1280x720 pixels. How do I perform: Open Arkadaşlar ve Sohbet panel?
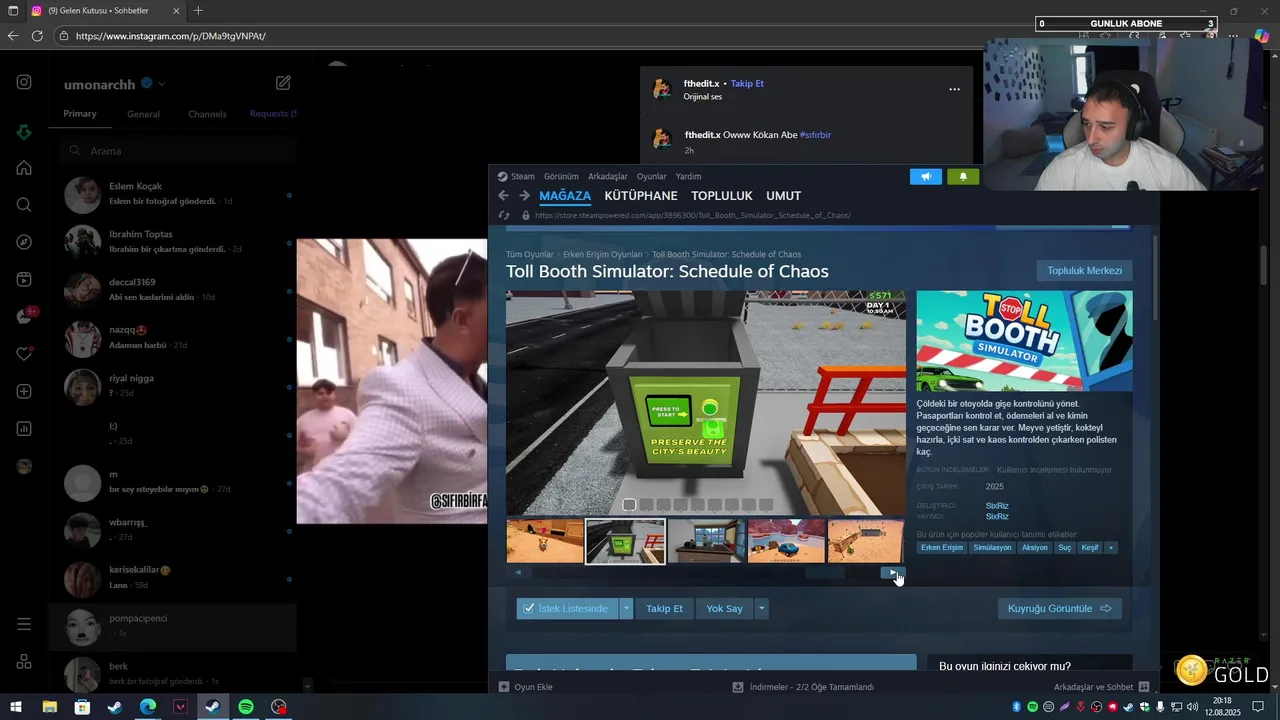(1101, 687)
